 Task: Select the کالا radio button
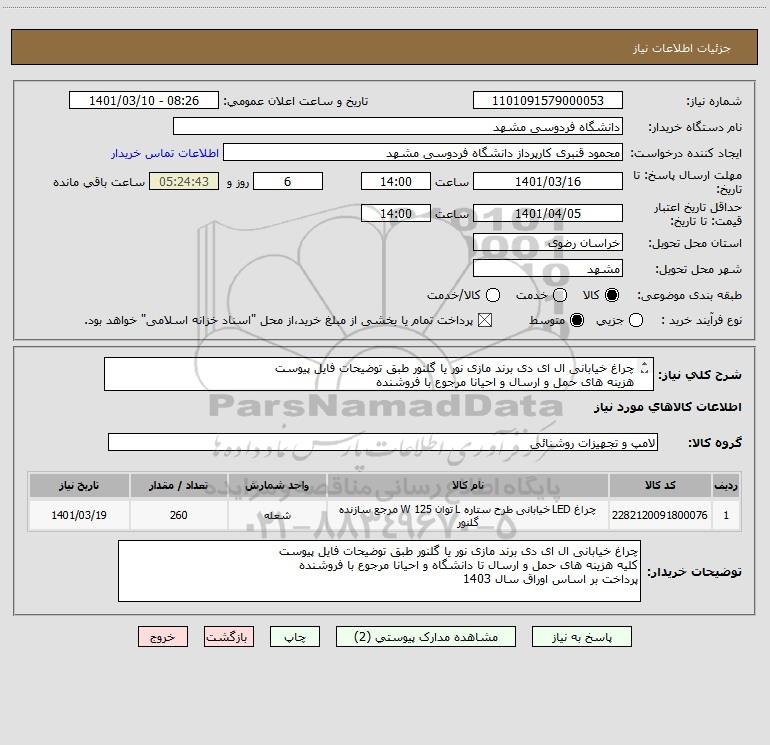611,295
